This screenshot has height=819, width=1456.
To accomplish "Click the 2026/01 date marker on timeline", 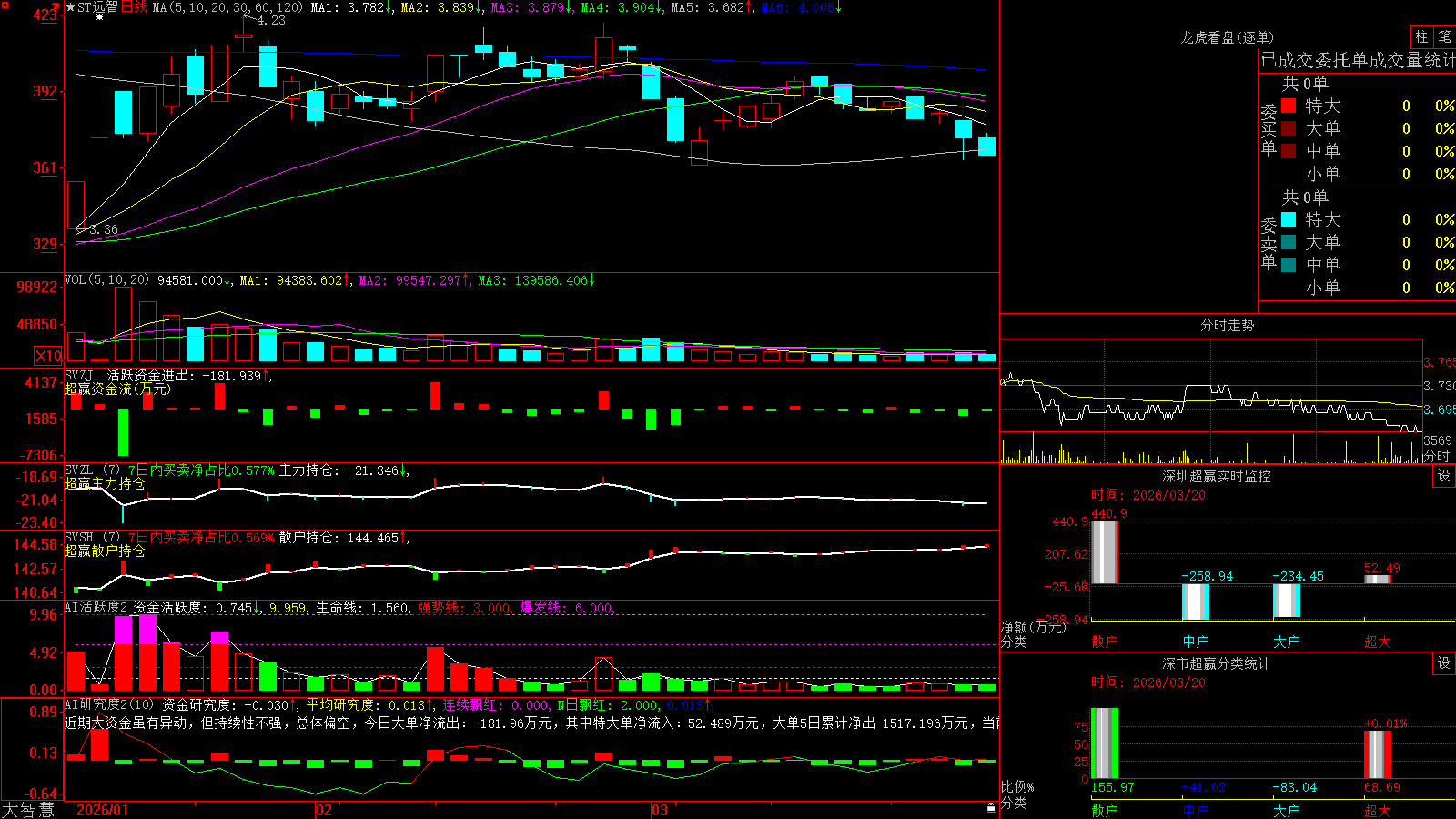I will (102, 810).
